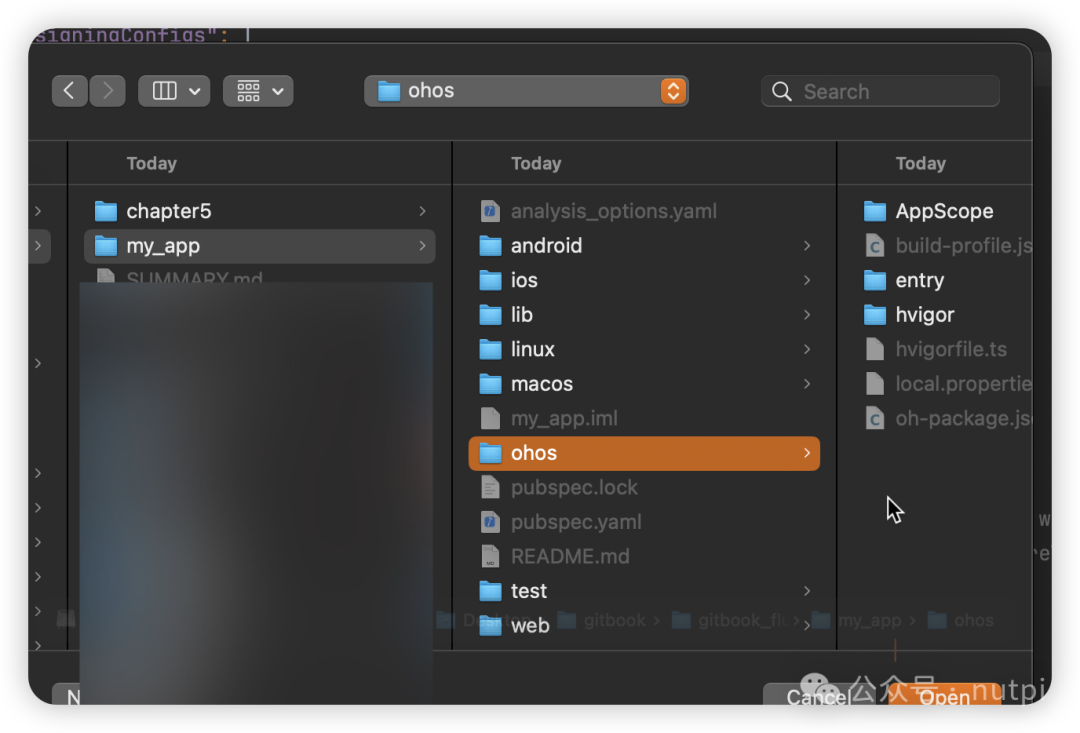This screenshot has width=1080, height=733.
Task: Focus the Search field
Action: (880, 91)
